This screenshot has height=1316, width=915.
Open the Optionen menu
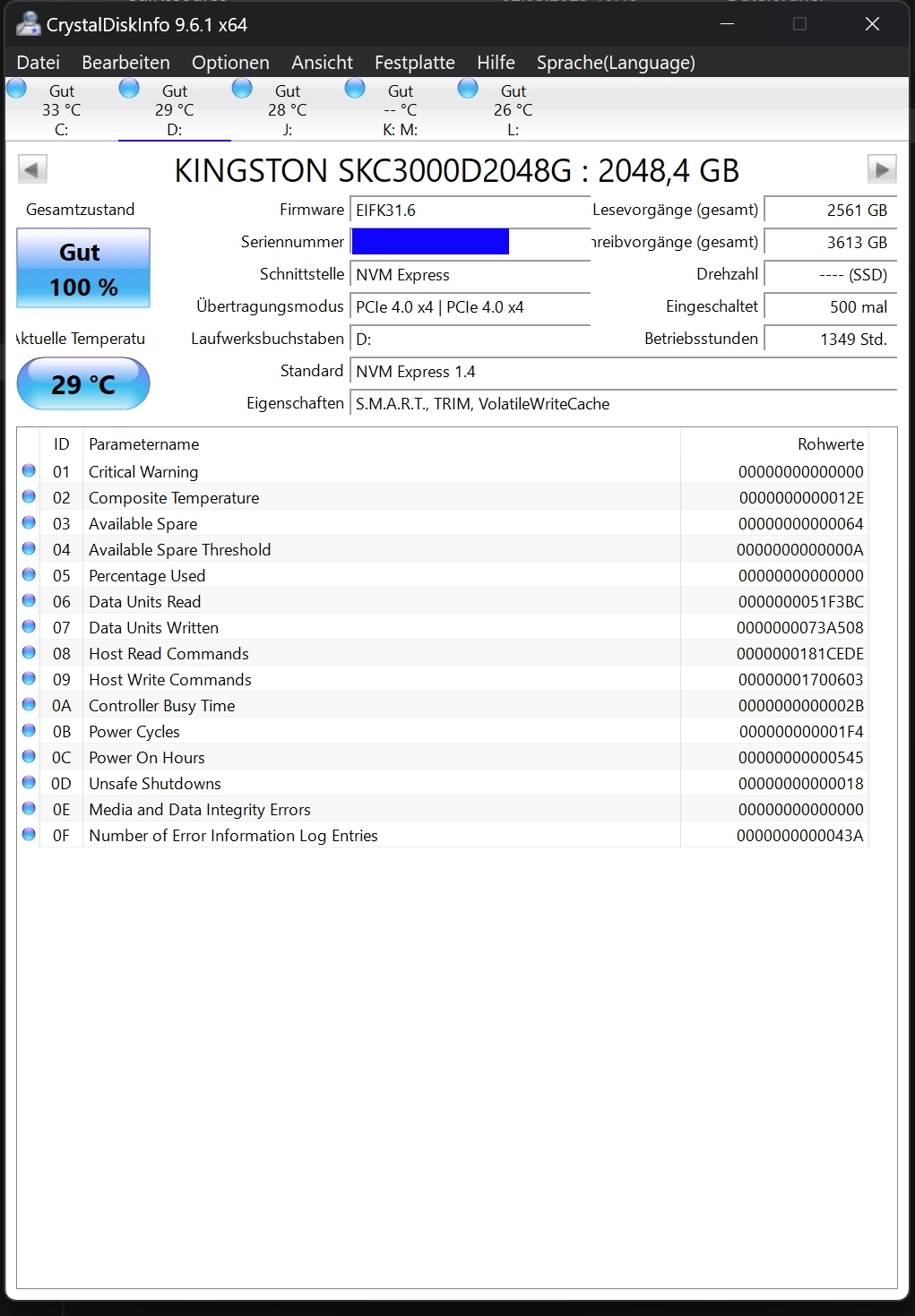(230, 63)
